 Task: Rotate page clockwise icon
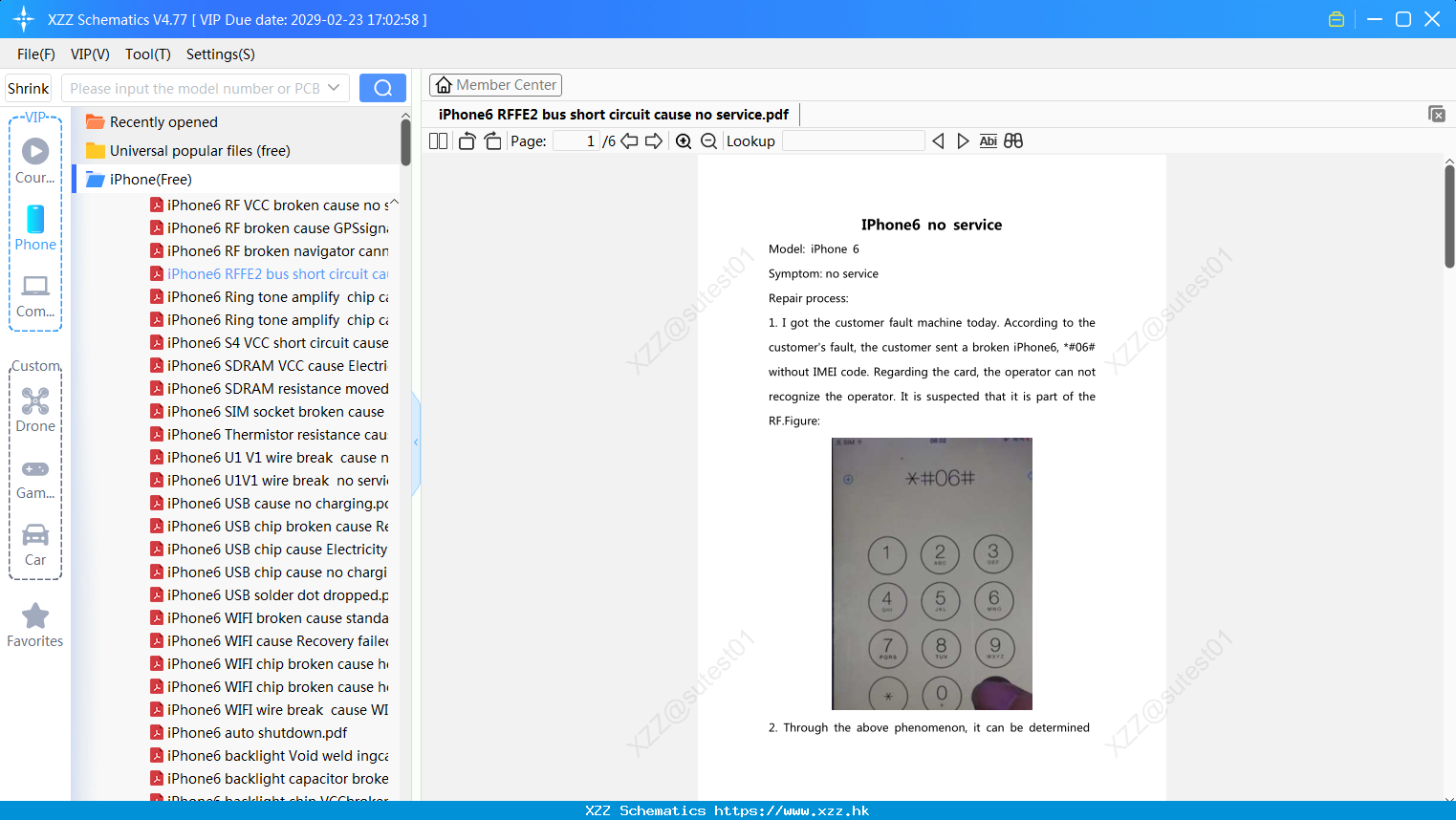coord(492,141)
